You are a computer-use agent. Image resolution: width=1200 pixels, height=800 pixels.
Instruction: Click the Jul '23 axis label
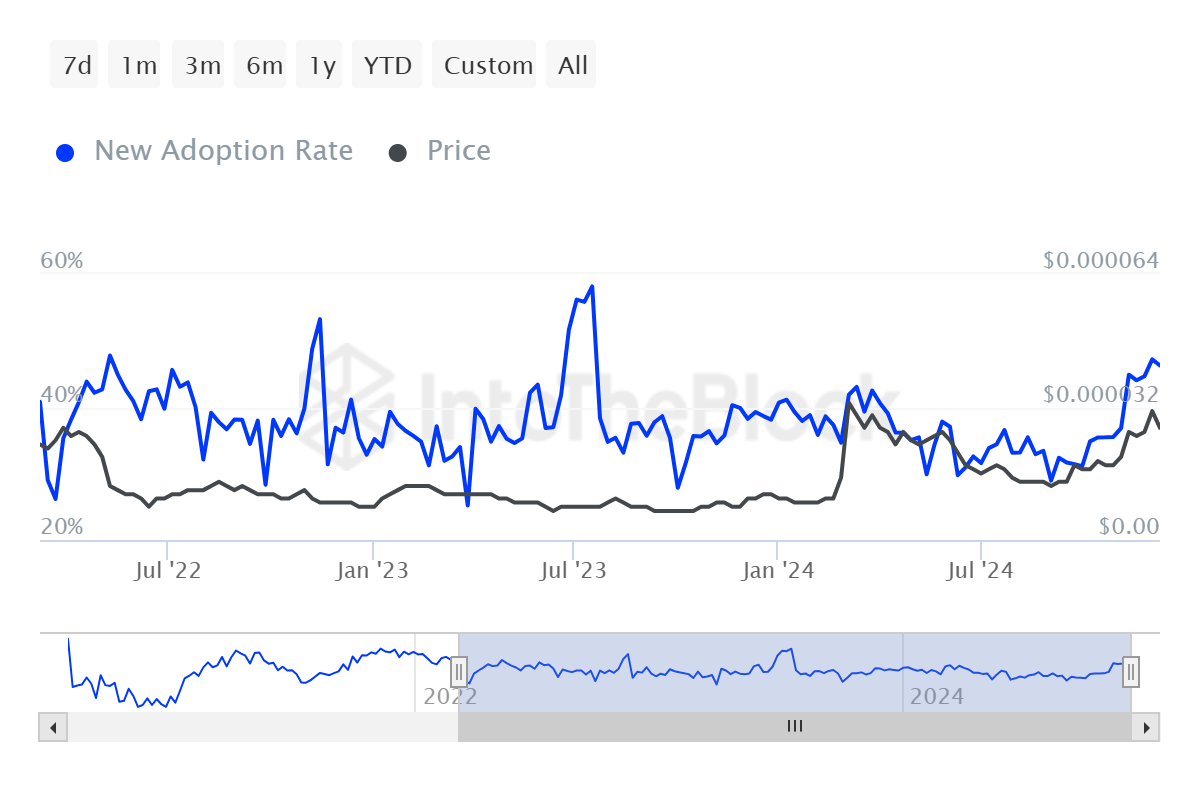(x=575, y=569)
